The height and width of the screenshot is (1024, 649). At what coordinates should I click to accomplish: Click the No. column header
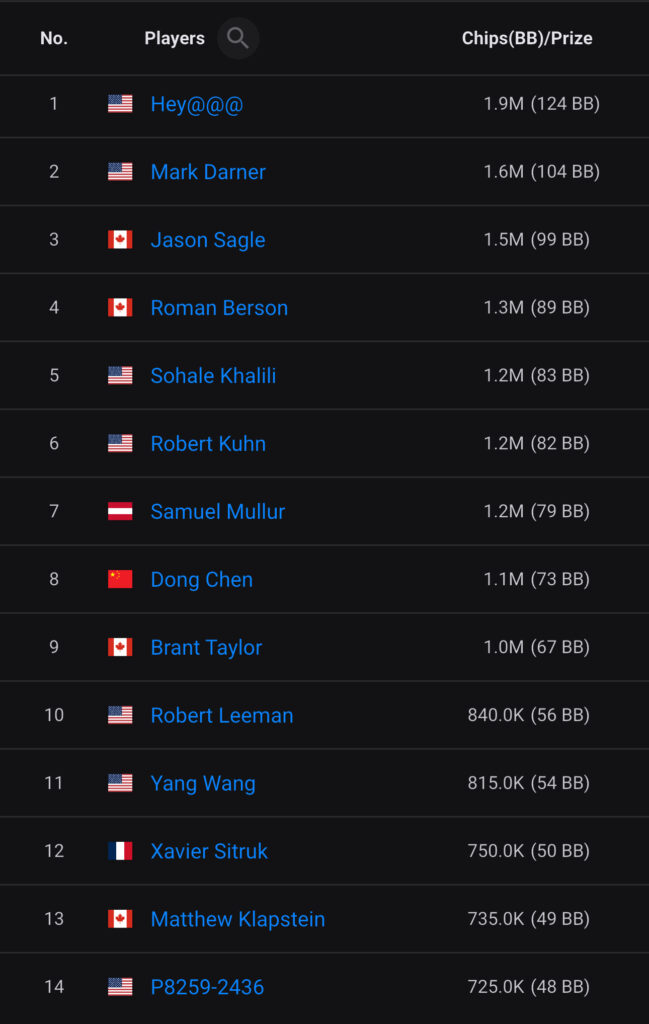click(54, 39)
